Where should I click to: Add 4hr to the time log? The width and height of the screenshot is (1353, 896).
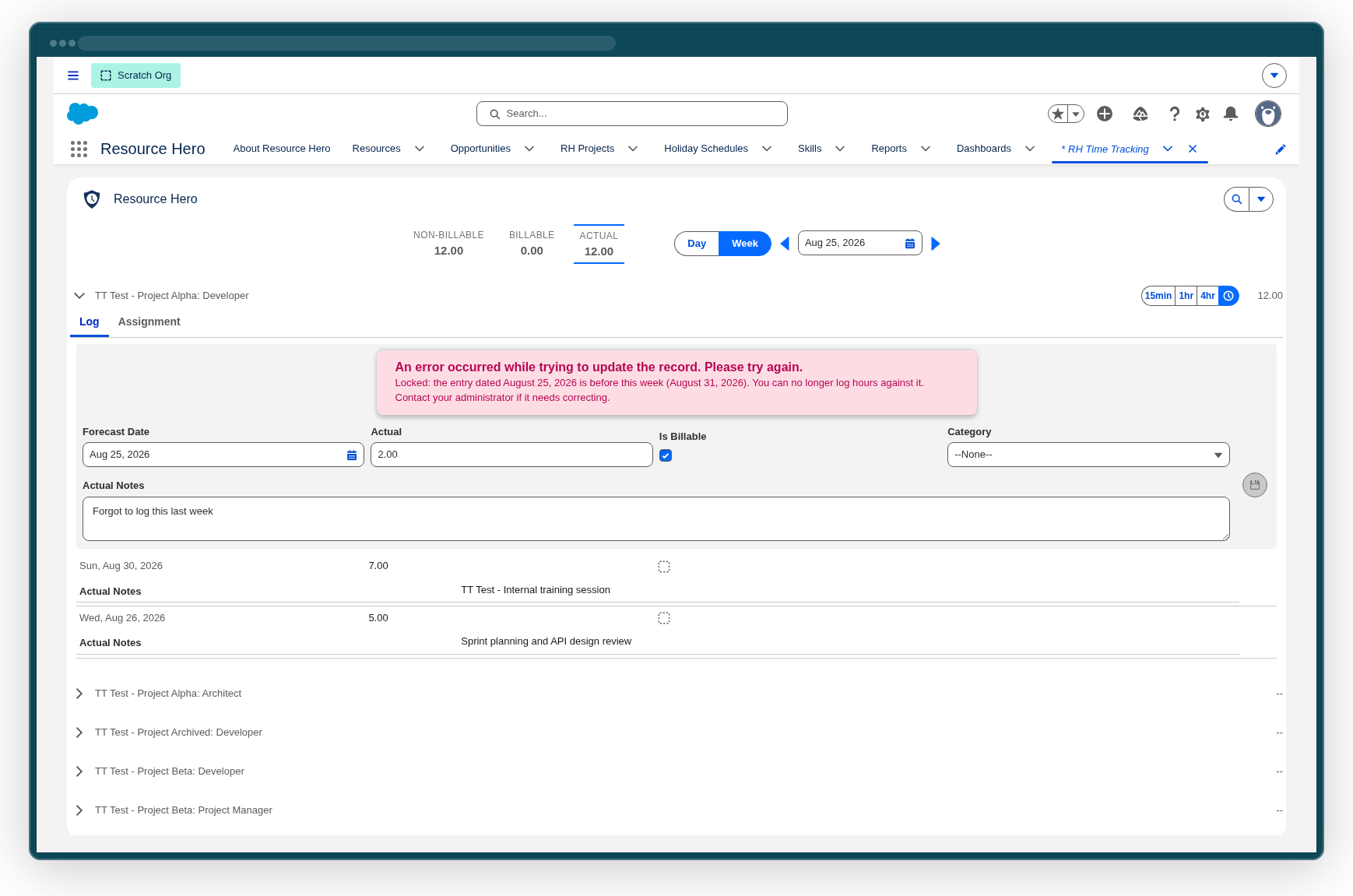coord(1207,296)
